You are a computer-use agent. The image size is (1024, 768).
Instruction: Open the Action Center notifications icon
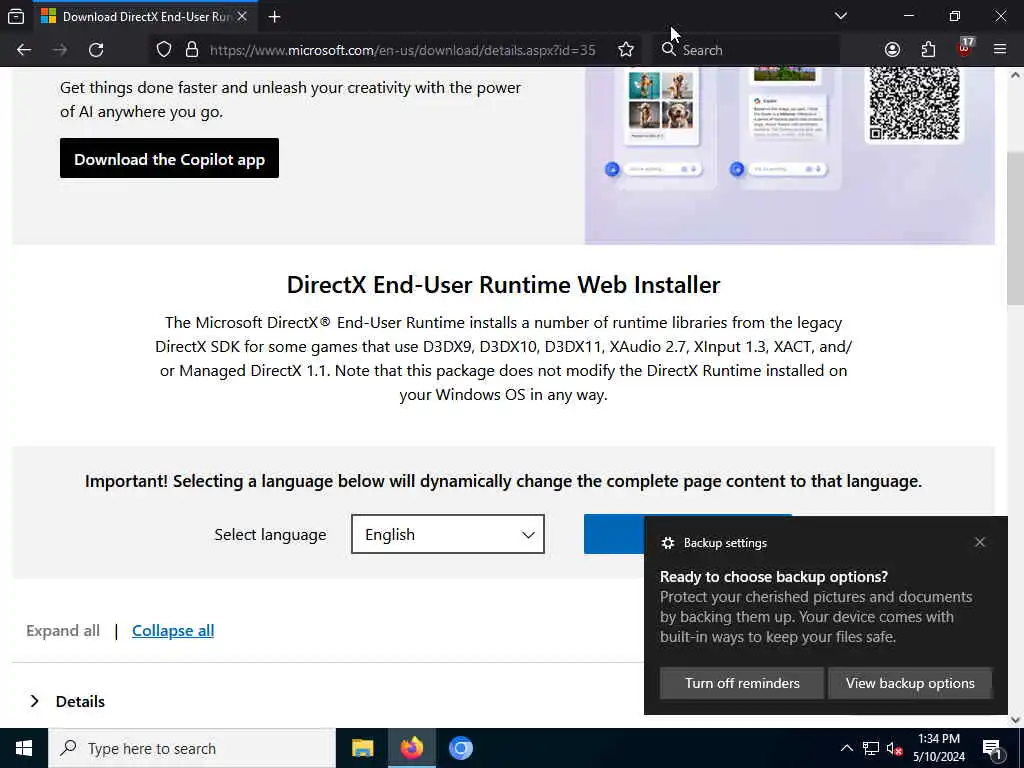coord(992,748)
